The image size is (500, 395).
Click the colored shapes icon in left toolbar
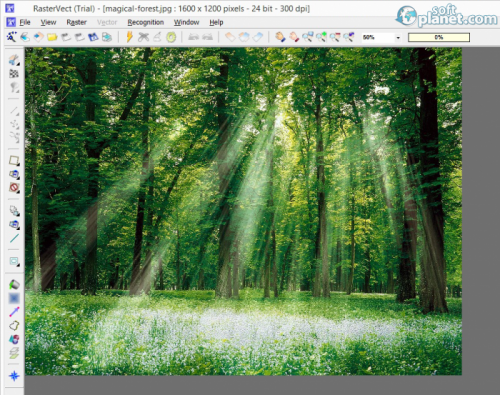pos(14,339)
